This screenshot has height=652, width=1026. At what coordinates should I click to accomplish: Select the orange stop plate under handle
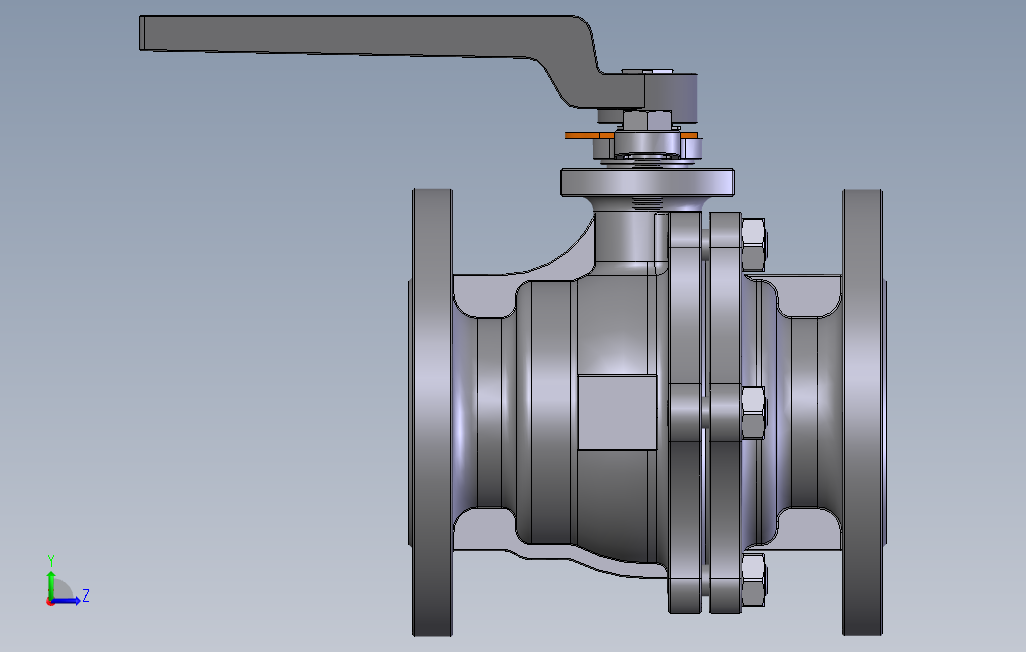[x=589, y=136]
